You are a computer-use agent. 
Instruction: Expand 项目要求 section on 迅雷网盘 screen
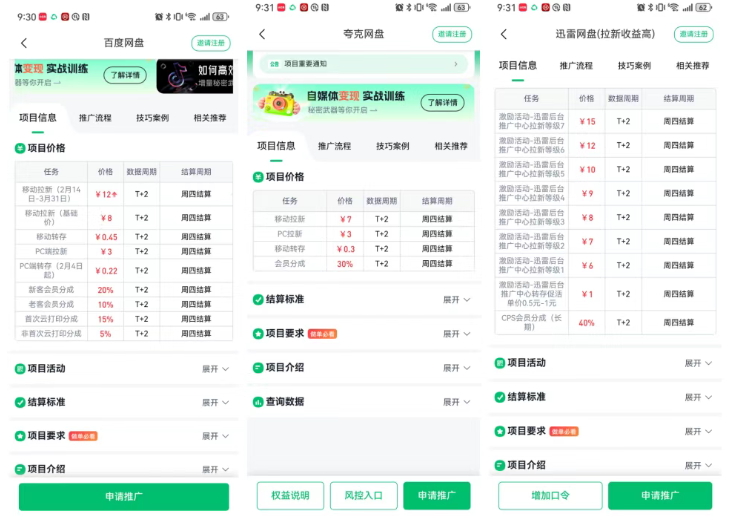(698, 431)
